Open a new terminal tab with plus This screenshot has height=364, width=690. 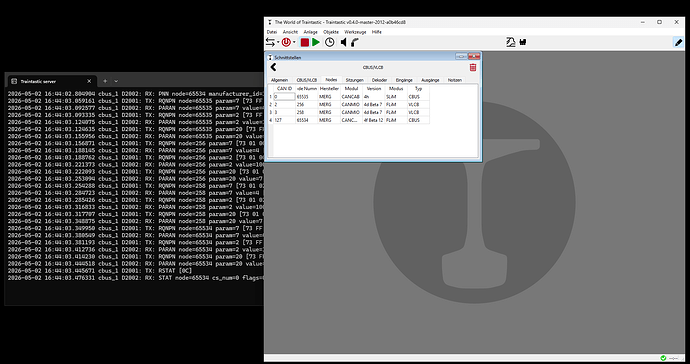click(105, 81)
